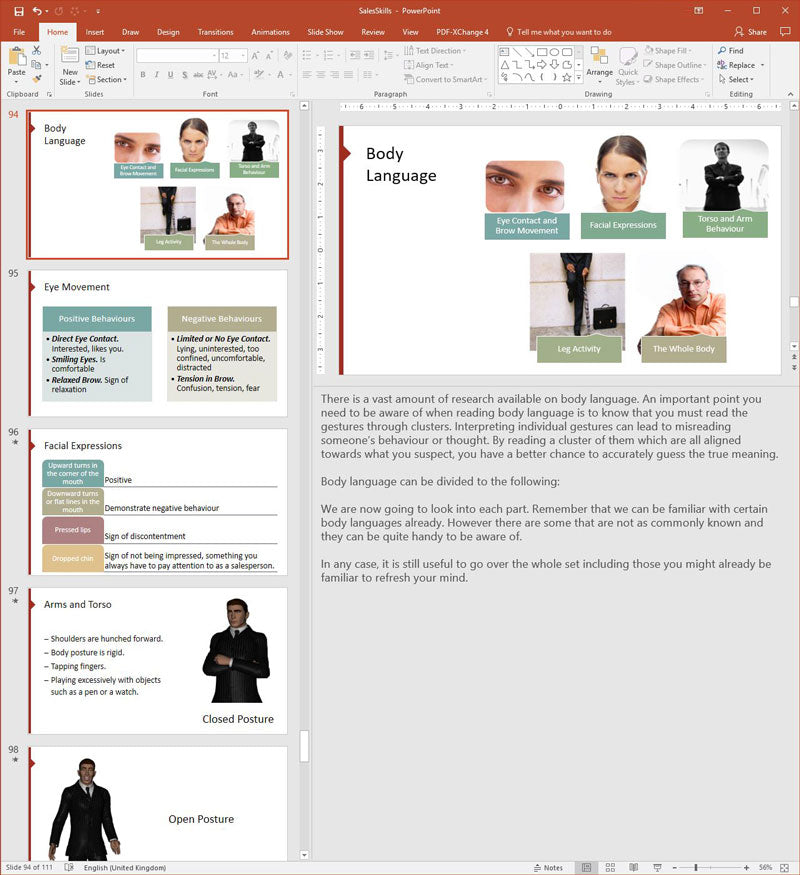
Task: Open the comments pane icon
Action: 785,32
